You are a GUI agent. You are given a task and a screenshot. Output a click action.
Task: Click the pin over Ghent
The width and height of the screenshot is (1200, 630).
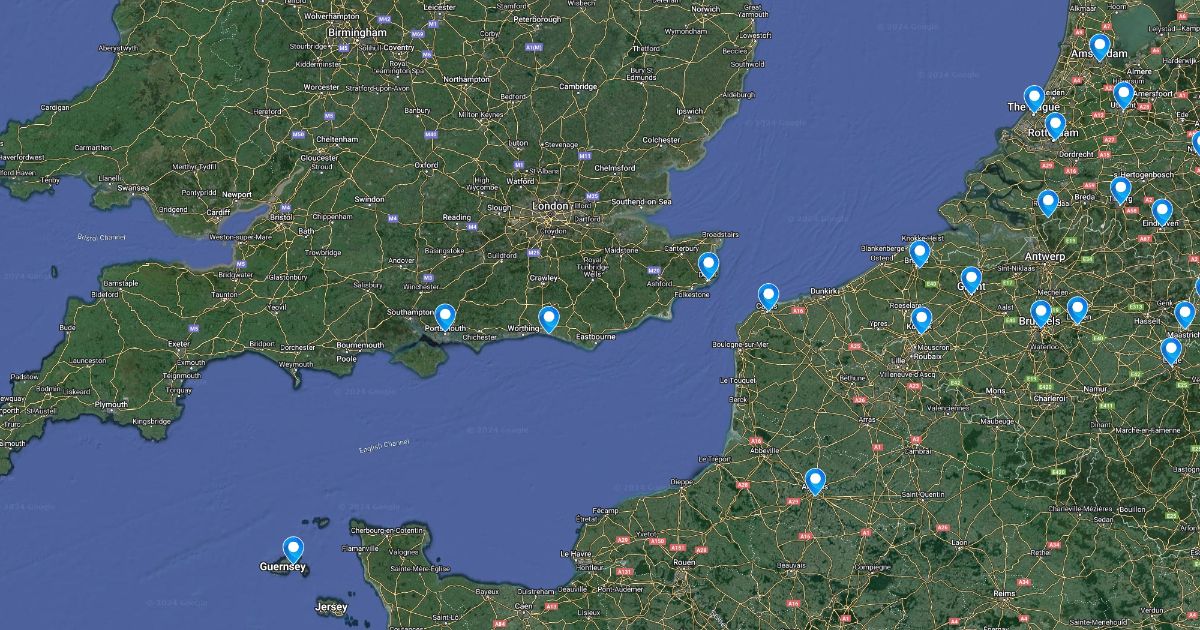(x=971, y=280)
